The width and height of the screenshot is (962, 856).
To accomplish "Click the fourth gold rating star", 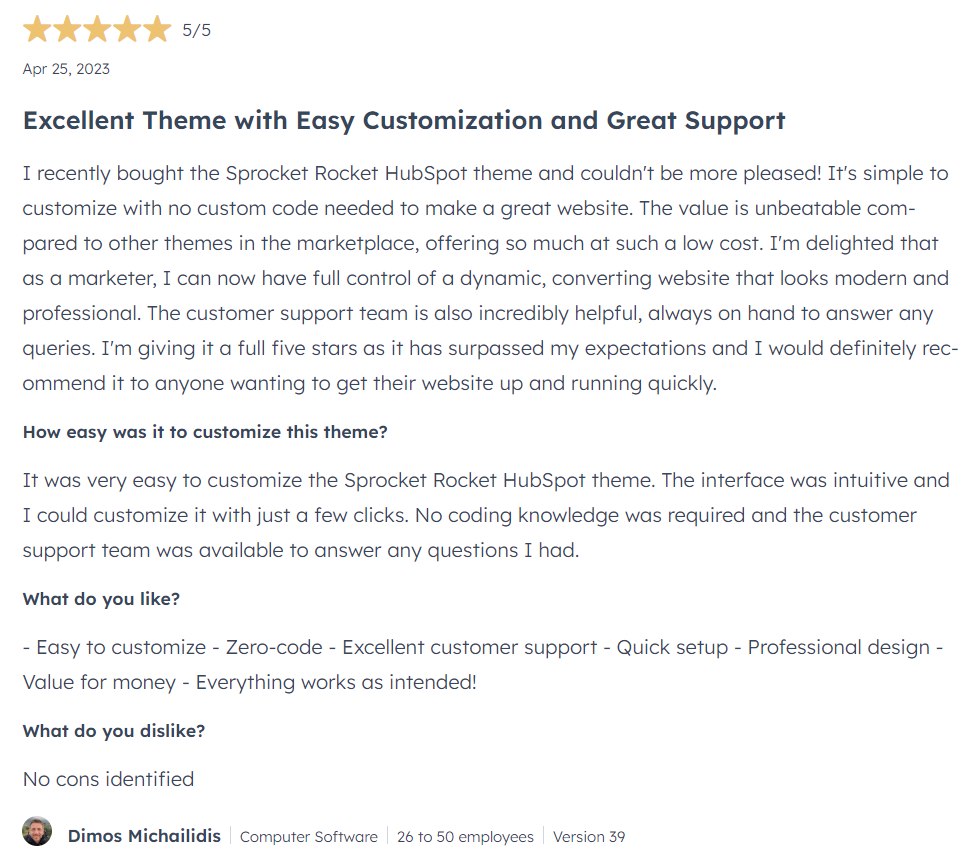I will [127, 29].
